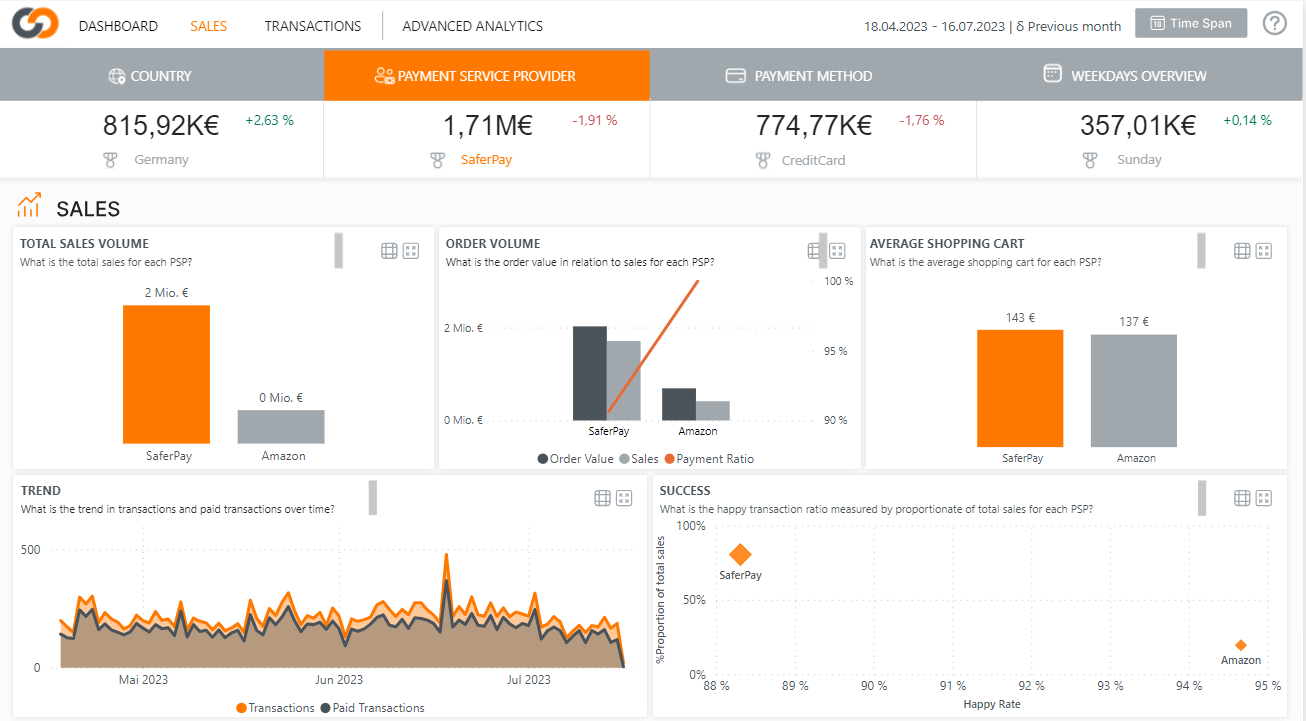Screen dimensions: 1306x721
Task: Select the Weekdays Overview tab
Action: (1139, 76)
